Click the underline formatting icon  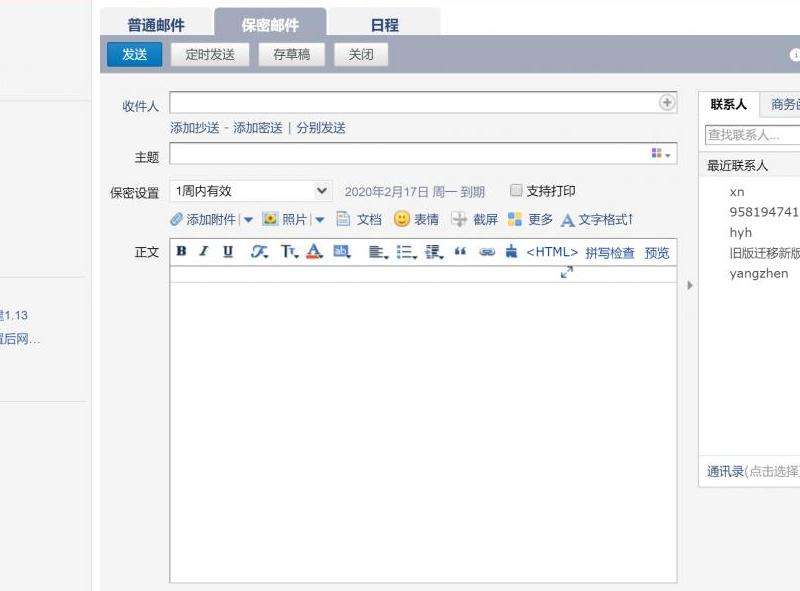pos(228,252)
